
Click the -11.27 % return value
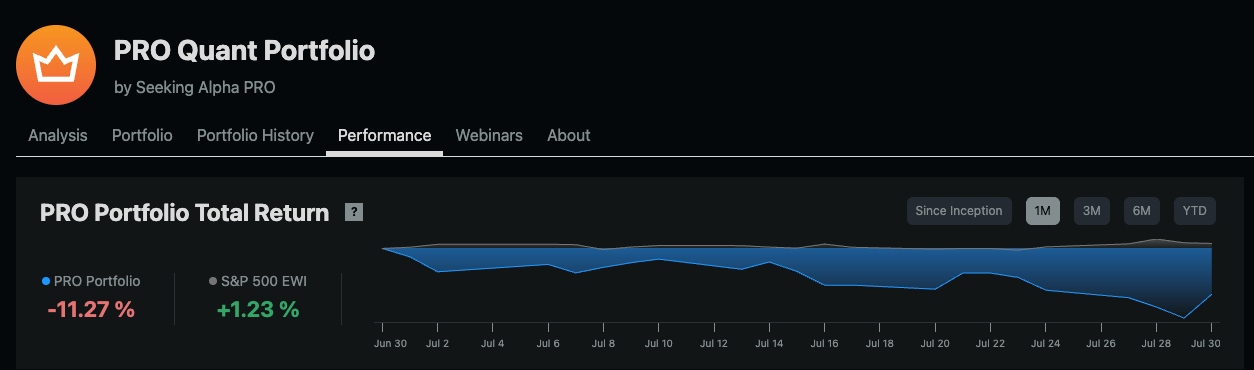tap(91, 310)
